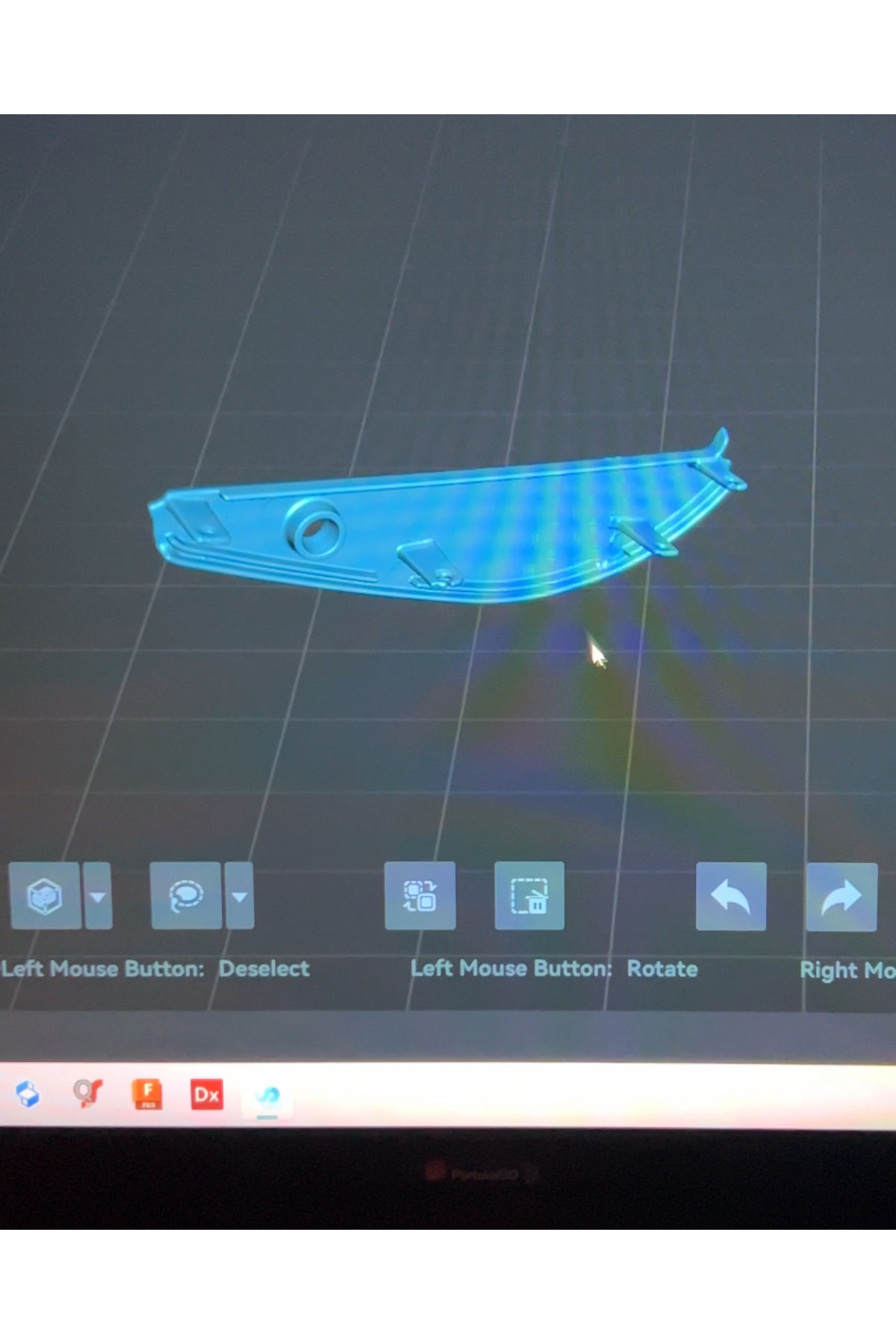The height and width of the screenshot is (1344, 896).
Task: Open the dropdown beside the cube tool
Action: point(98,896)
